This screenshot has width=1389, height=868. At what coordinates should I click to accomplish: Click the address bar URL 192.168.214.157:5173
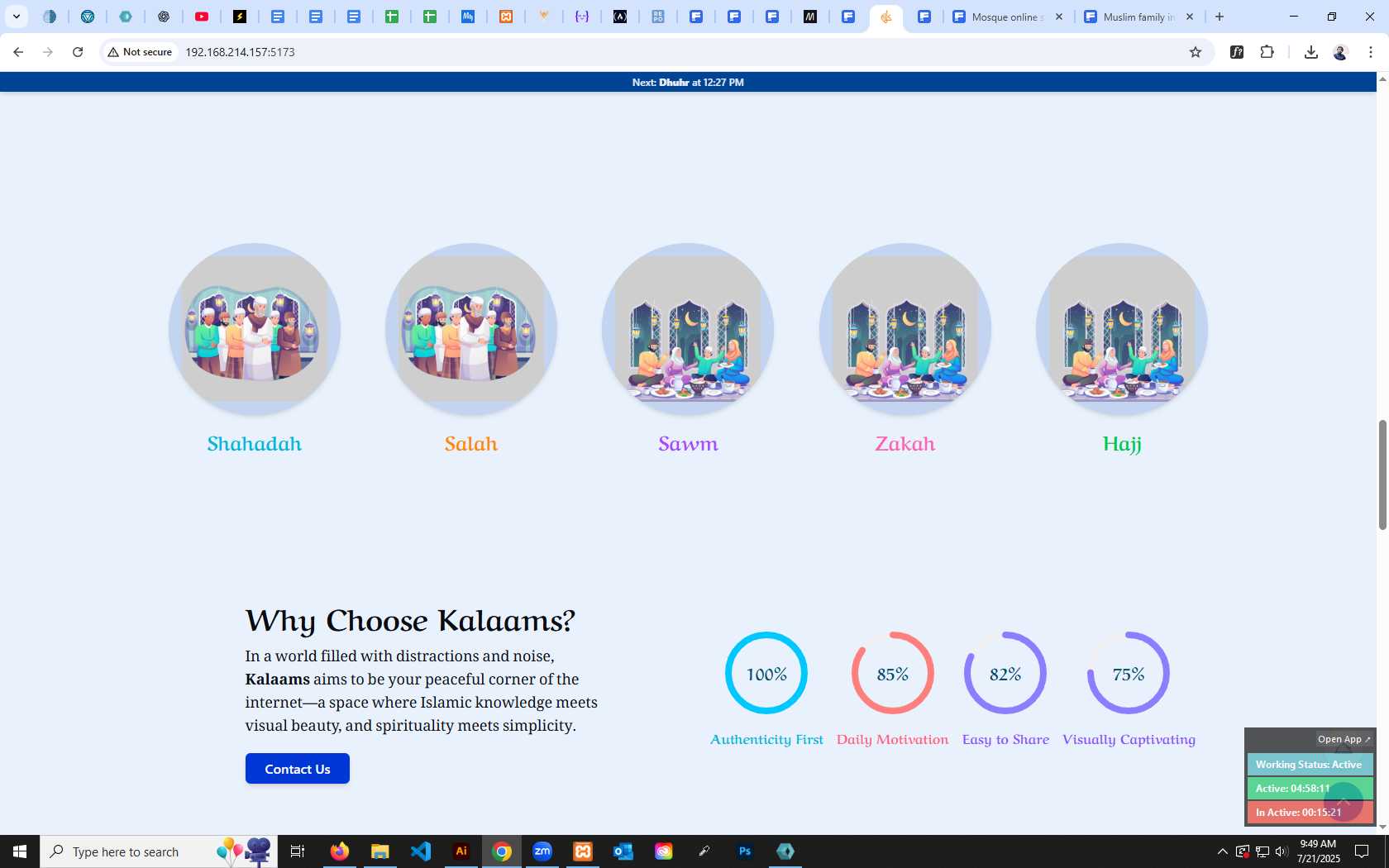pos(240,52)
